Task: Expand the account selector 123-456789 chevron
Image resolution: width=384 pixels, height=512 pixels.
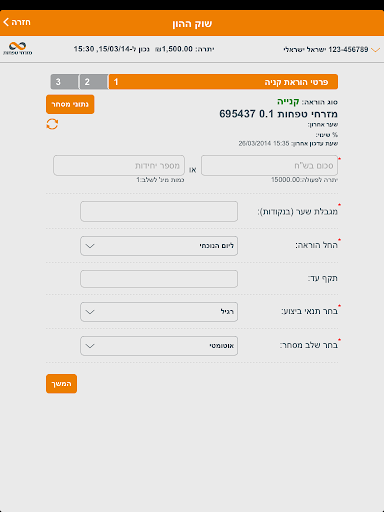Action: point(375,50)
